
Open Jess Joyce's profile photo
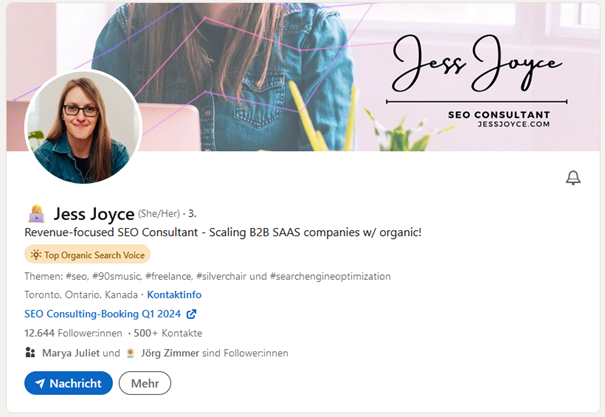click(83, 127)
